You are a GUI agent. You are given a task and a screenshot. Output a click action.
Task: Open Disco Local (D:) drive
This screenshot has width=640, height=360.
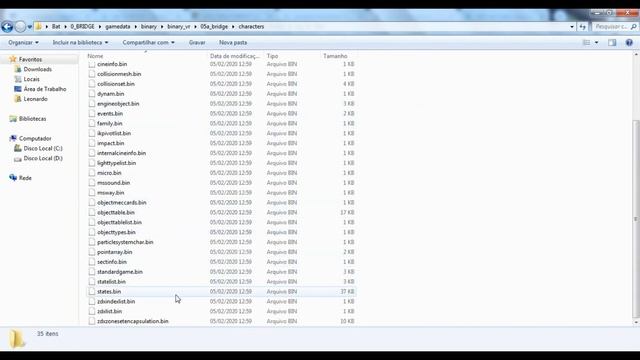tap(43, 158)
